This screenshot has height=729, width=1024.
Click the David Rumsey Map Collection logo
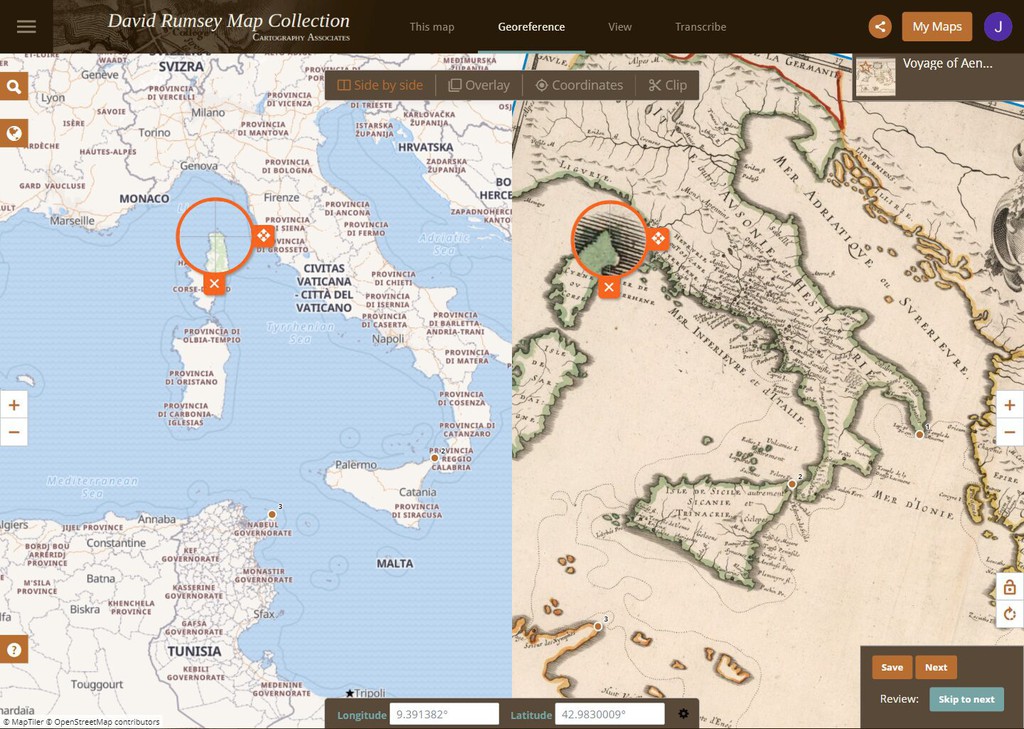coord(229,27)
